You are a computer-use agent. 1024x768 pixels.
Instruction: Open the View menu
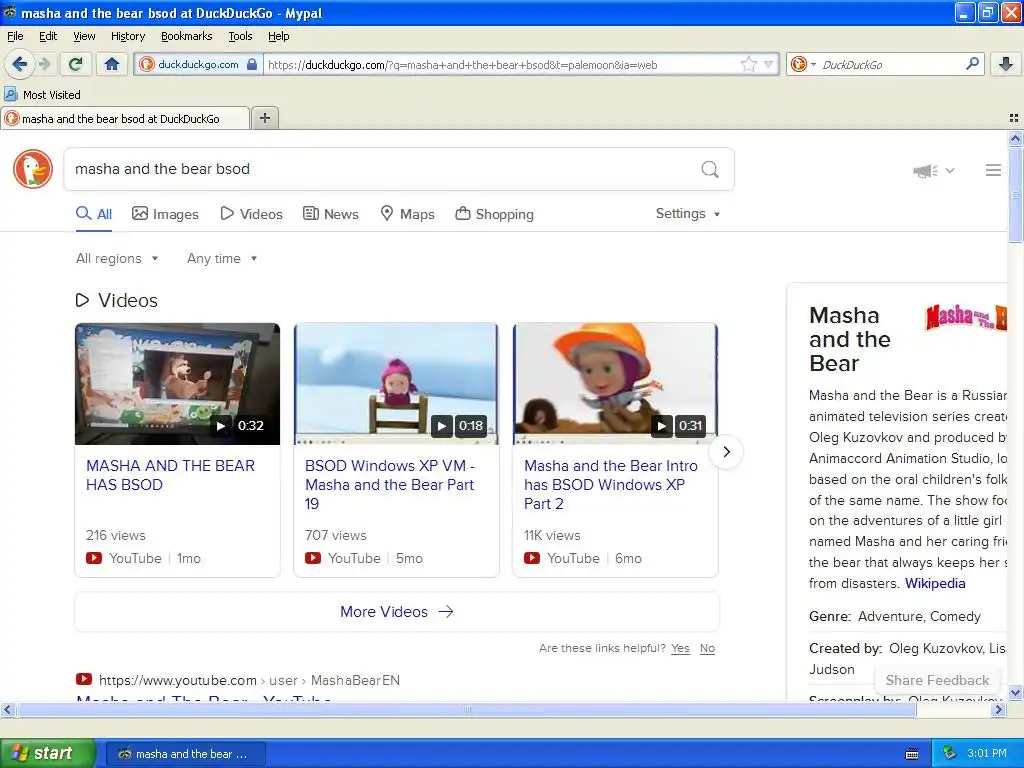[84, 36]
